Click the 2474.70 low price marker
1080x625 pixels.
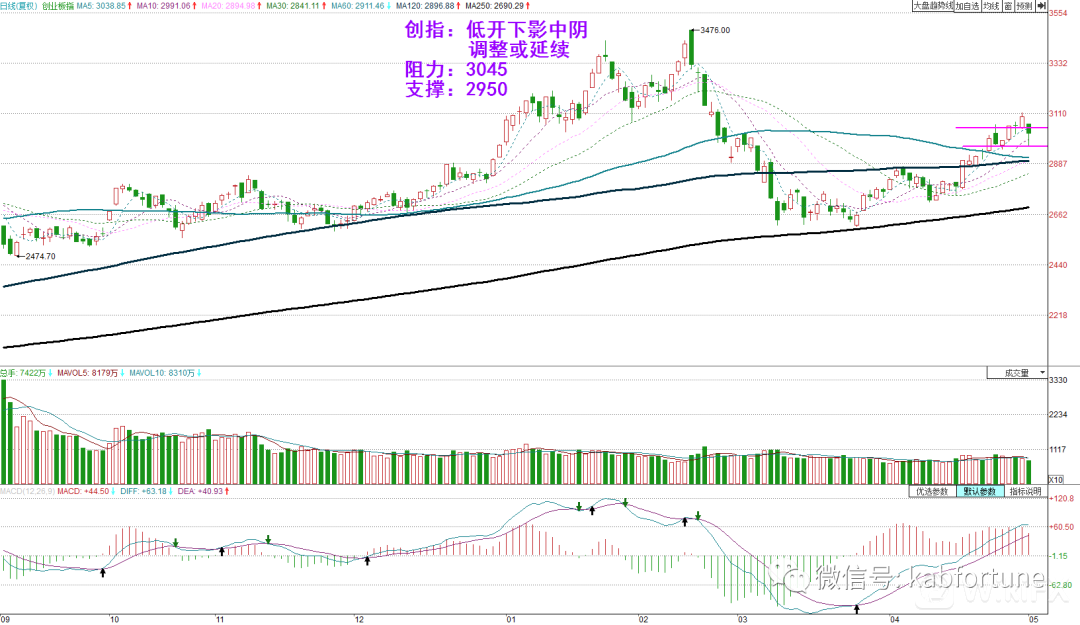(42, 257)
